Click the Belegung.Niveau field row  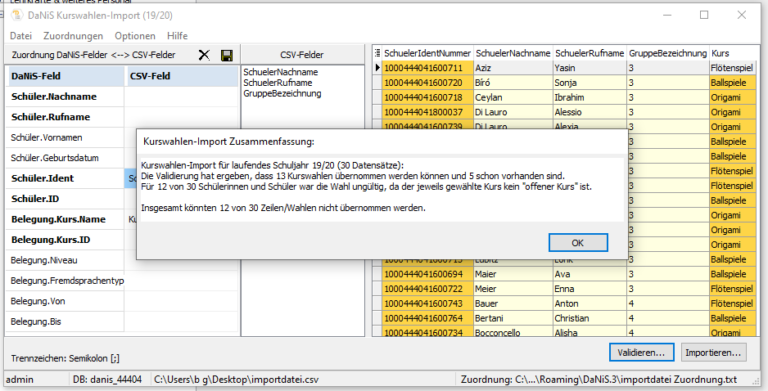pos(121,260)
